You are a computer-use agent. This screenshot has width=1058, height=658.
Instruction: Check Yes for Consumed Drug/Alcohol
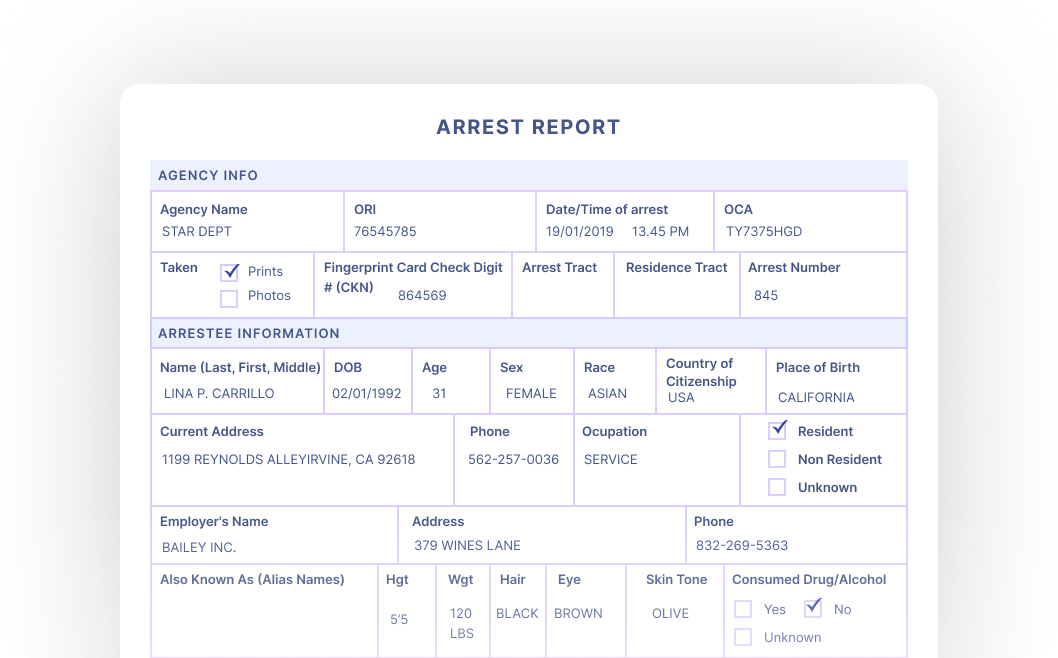743,609
